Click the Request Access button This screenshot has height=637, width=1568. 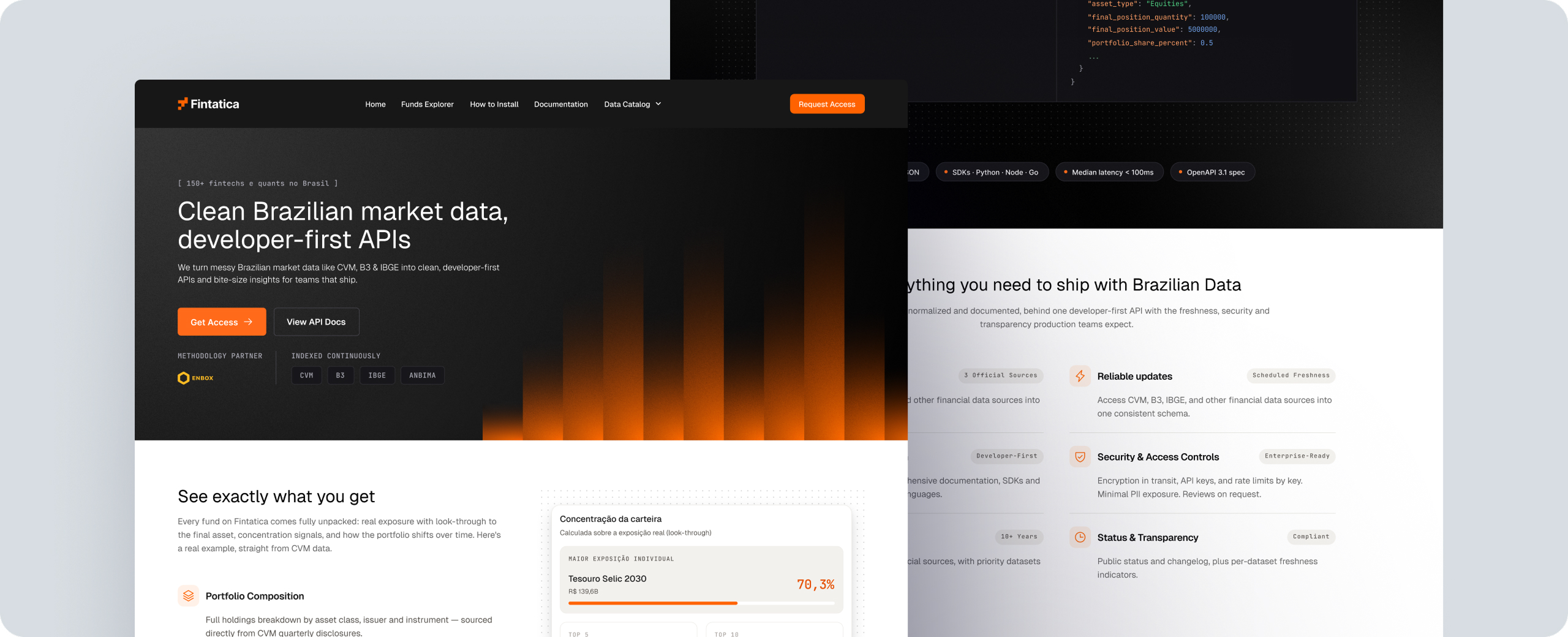tap(827, 104)
